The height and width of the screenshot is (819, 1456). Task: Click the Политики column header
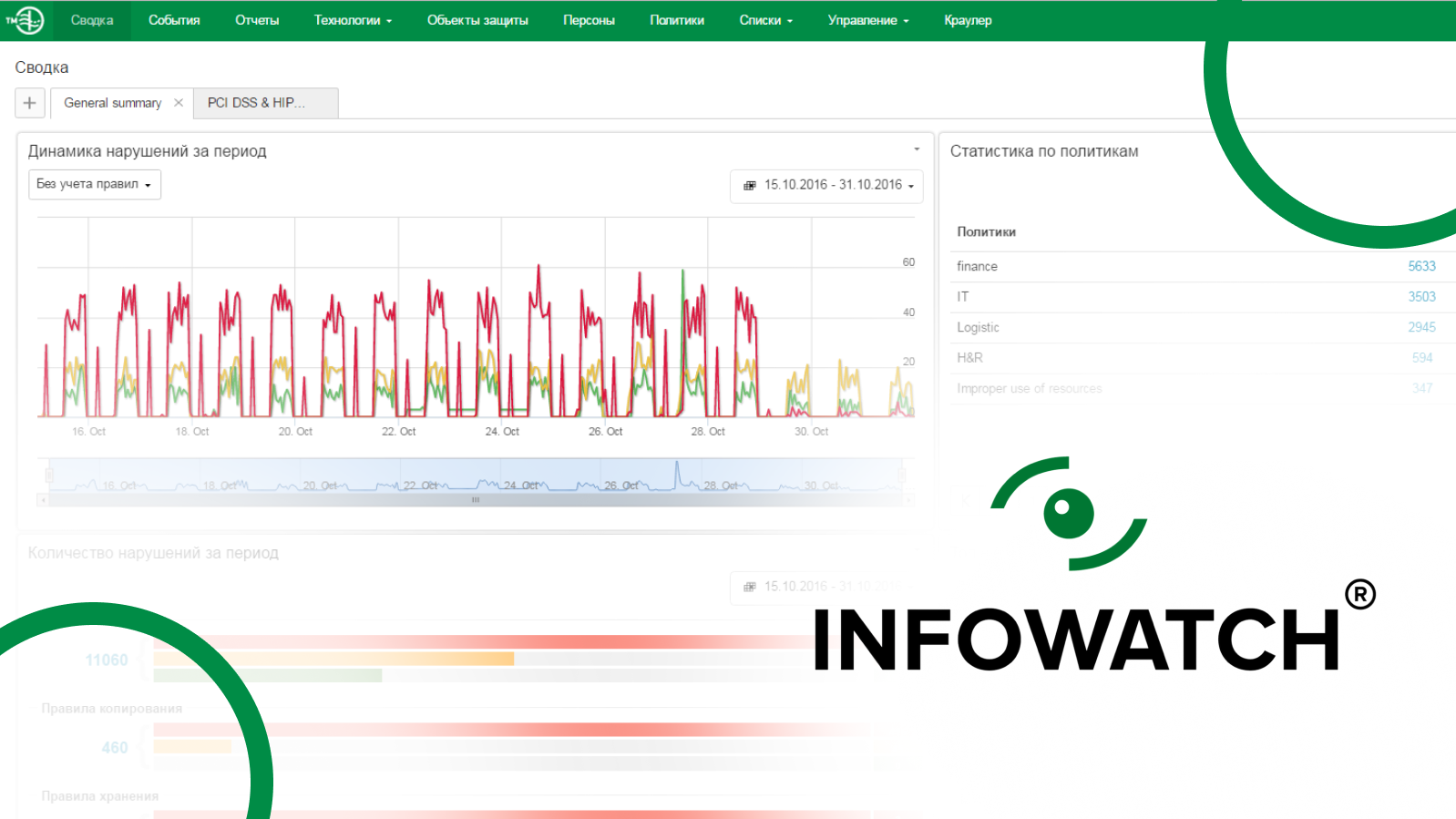coord(986,232)
